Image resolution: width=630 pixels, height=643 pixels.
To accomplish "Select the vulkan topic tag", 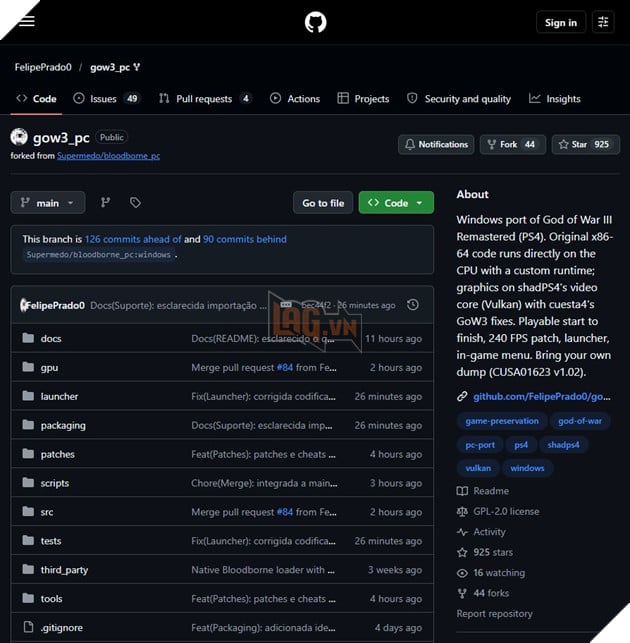I will [478, 468].
